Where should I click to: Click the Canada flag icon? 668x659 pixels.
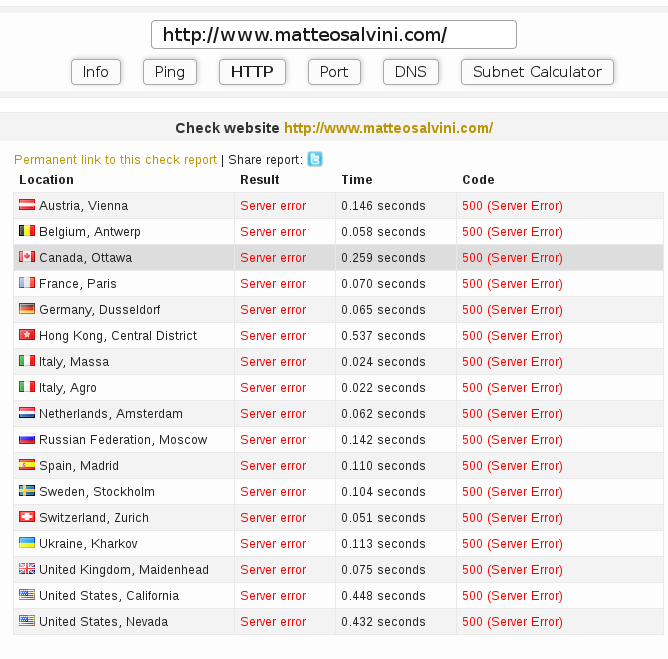[27, 257]
